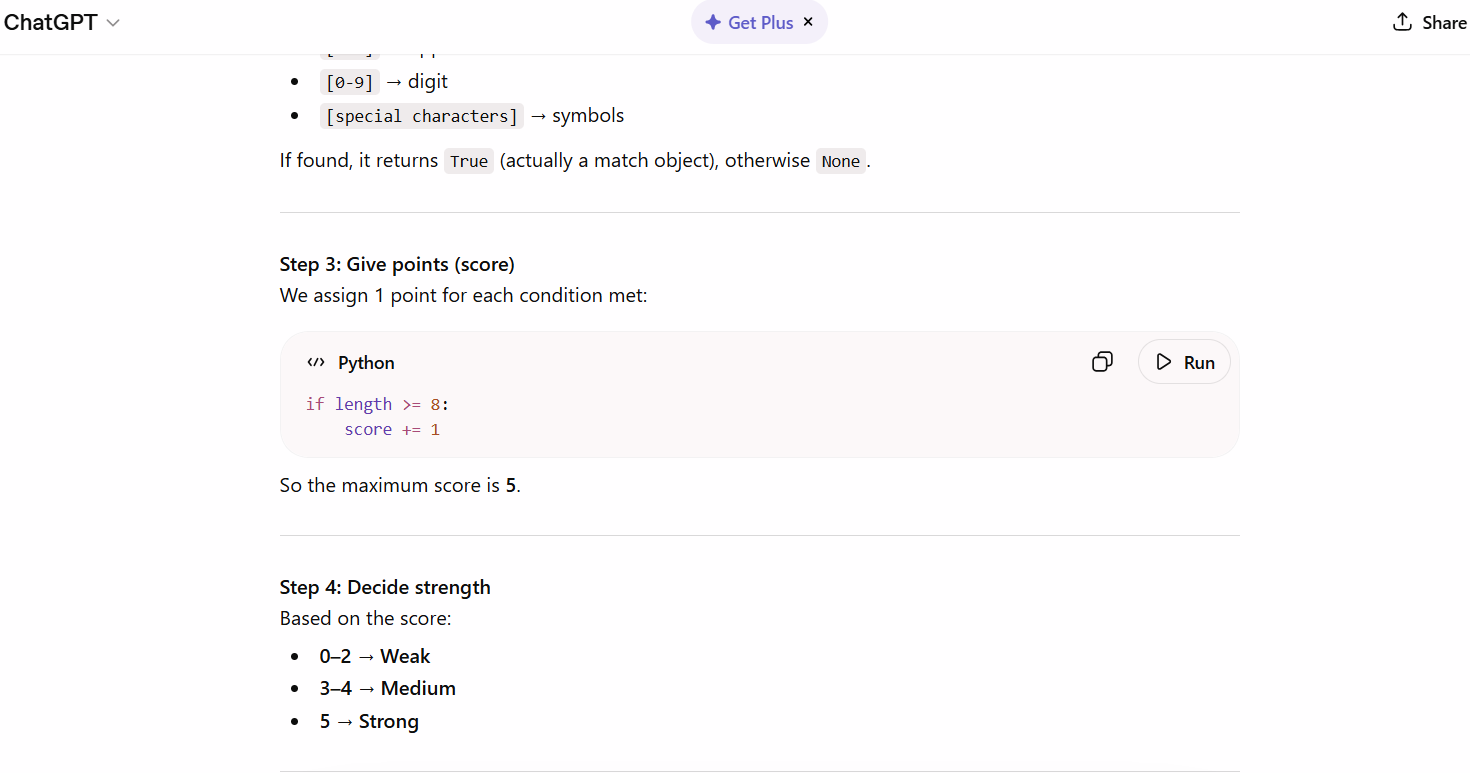1470x773 pixels.
Task: Click the "if length >= 8:" code line
Action: click(x=378, y=404)
